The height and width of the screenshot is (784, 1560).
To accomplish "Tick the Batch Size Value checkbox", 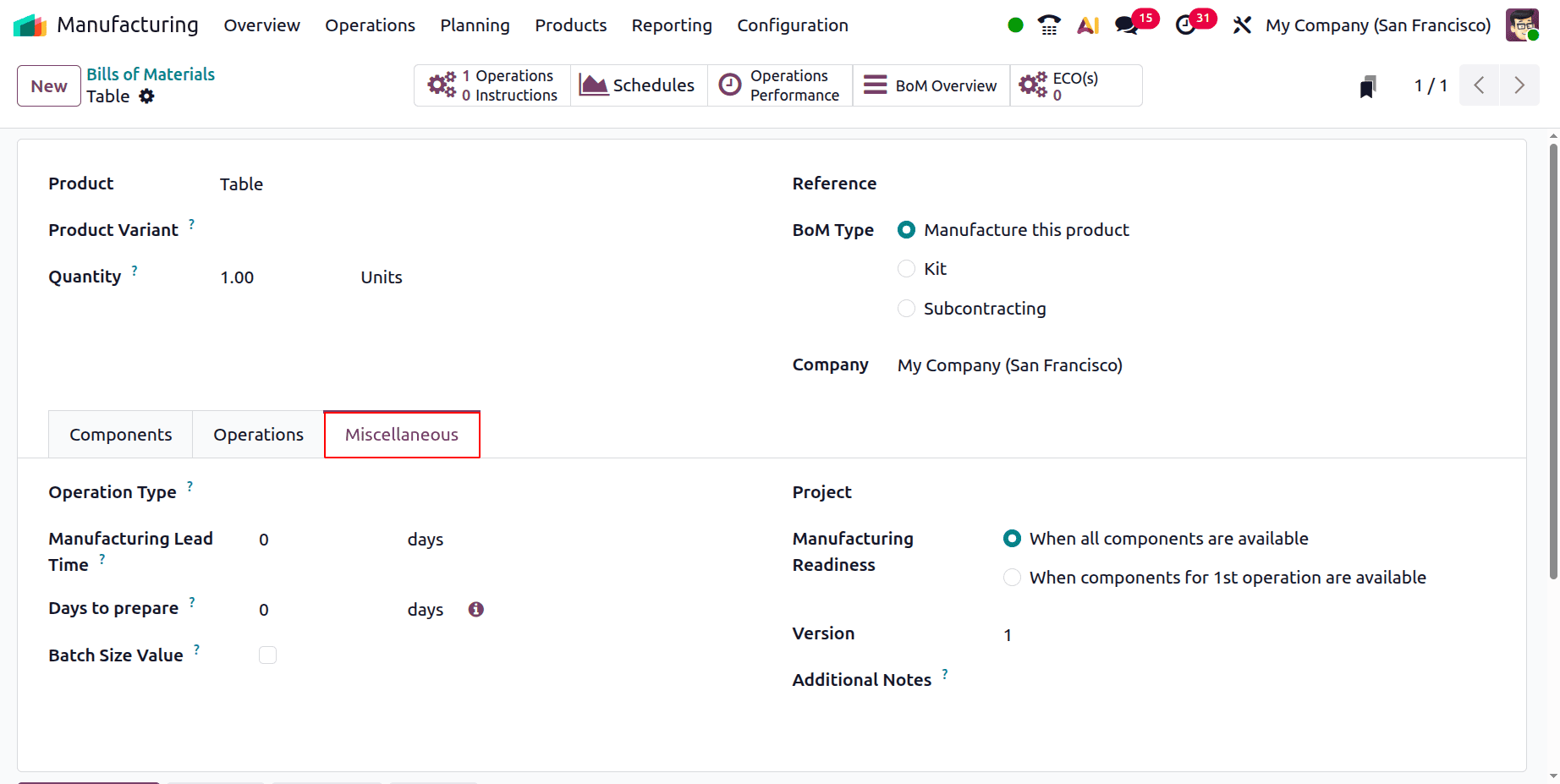I will [x=267, y=655].
